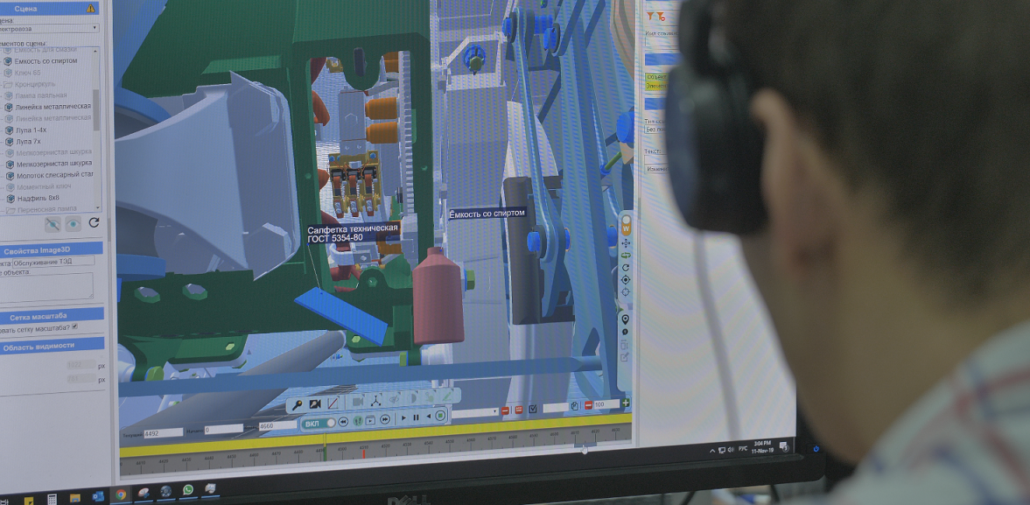The image size is (1030, 505).
Task: Toggle the scale grid checkbox
Action: pyautogui.click(x=74, y=327)
